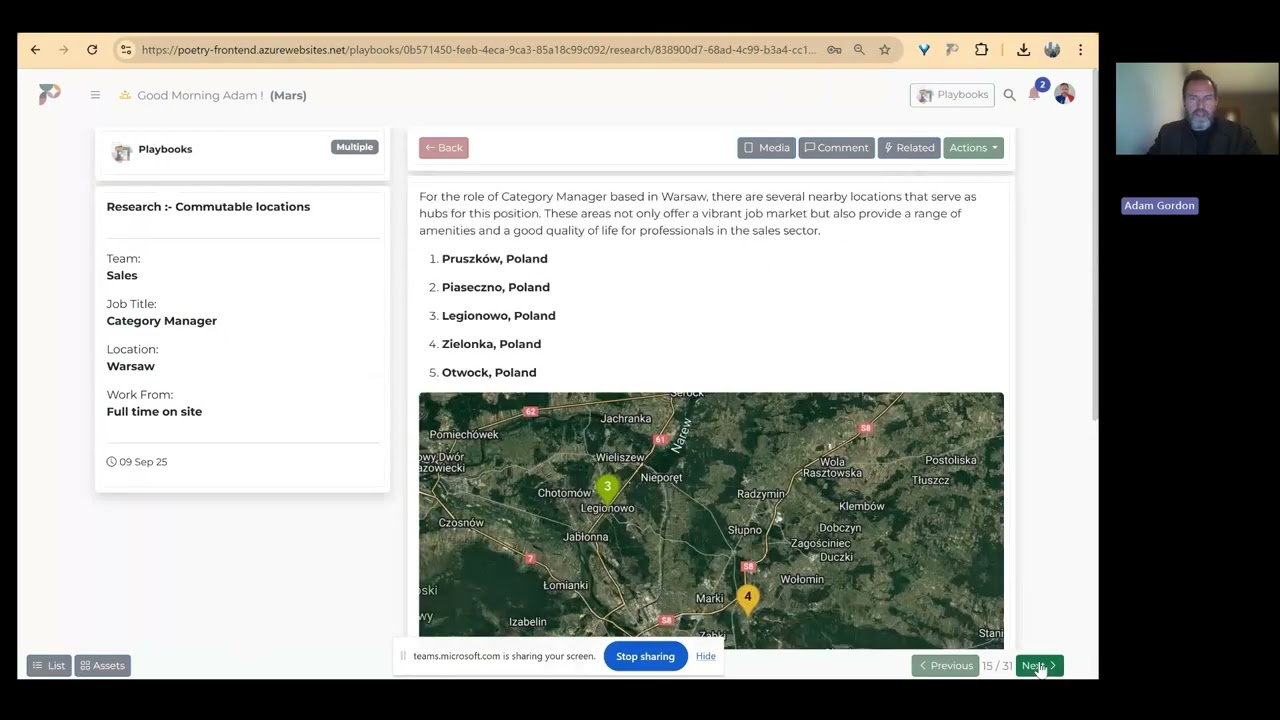This screenshot has height=720, width=1280.
Task: Go to Previous research page
Action: tap(945, 666)
